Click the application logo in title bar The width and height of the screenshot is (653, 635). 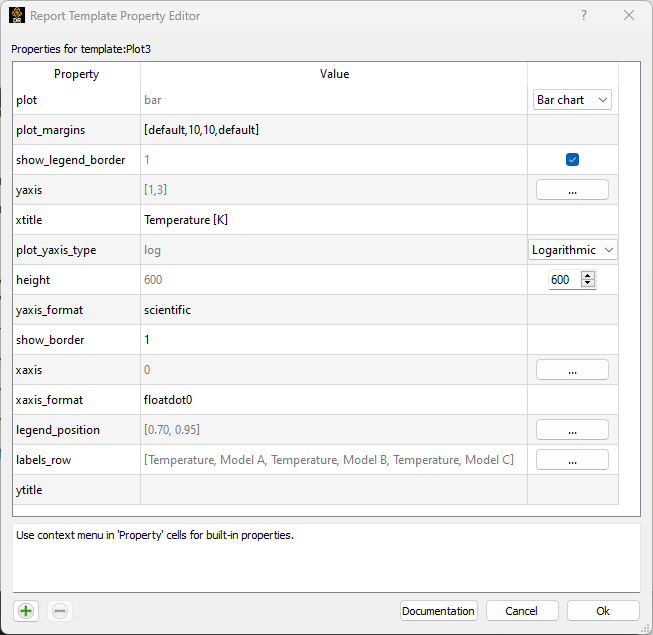(17, 15)
